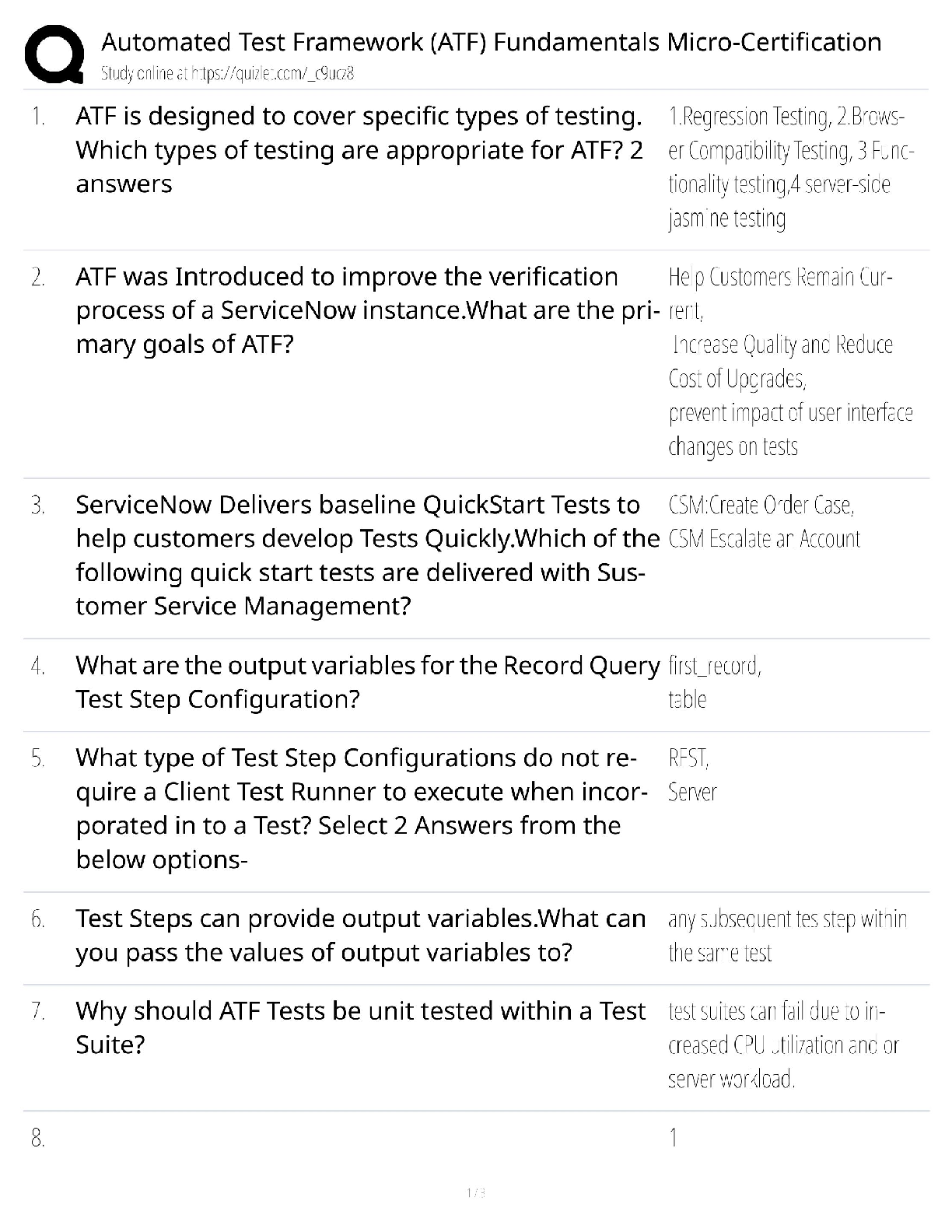The image size is (952, 1232).
Task: Select question 2 about primary goals of ATF
Action: (366, 310)
